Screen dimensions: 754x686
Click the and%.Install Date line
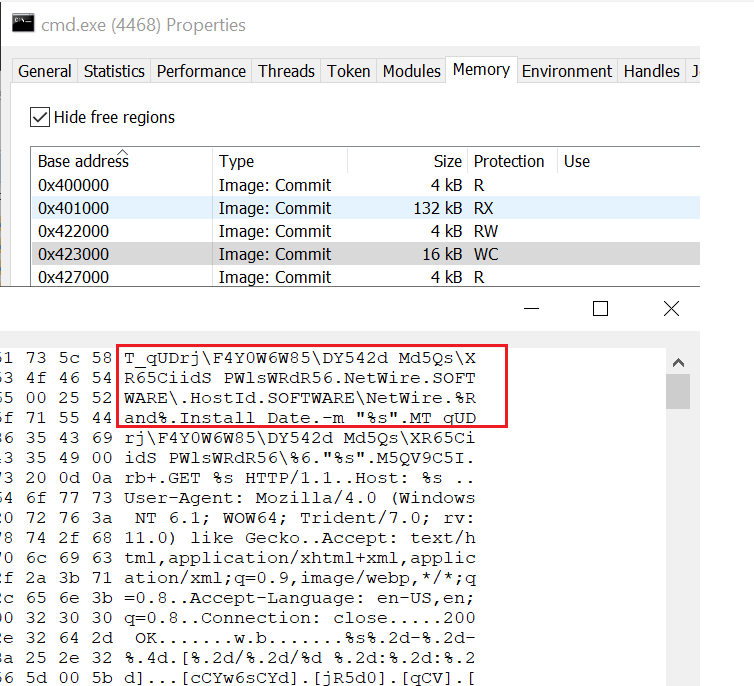click(x=300, y=418)
